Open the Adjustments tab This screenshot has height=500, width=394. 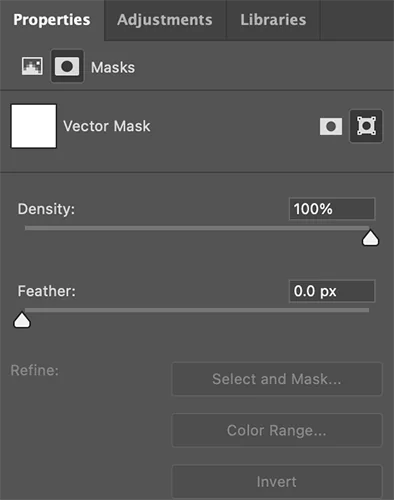coord(165,20)
